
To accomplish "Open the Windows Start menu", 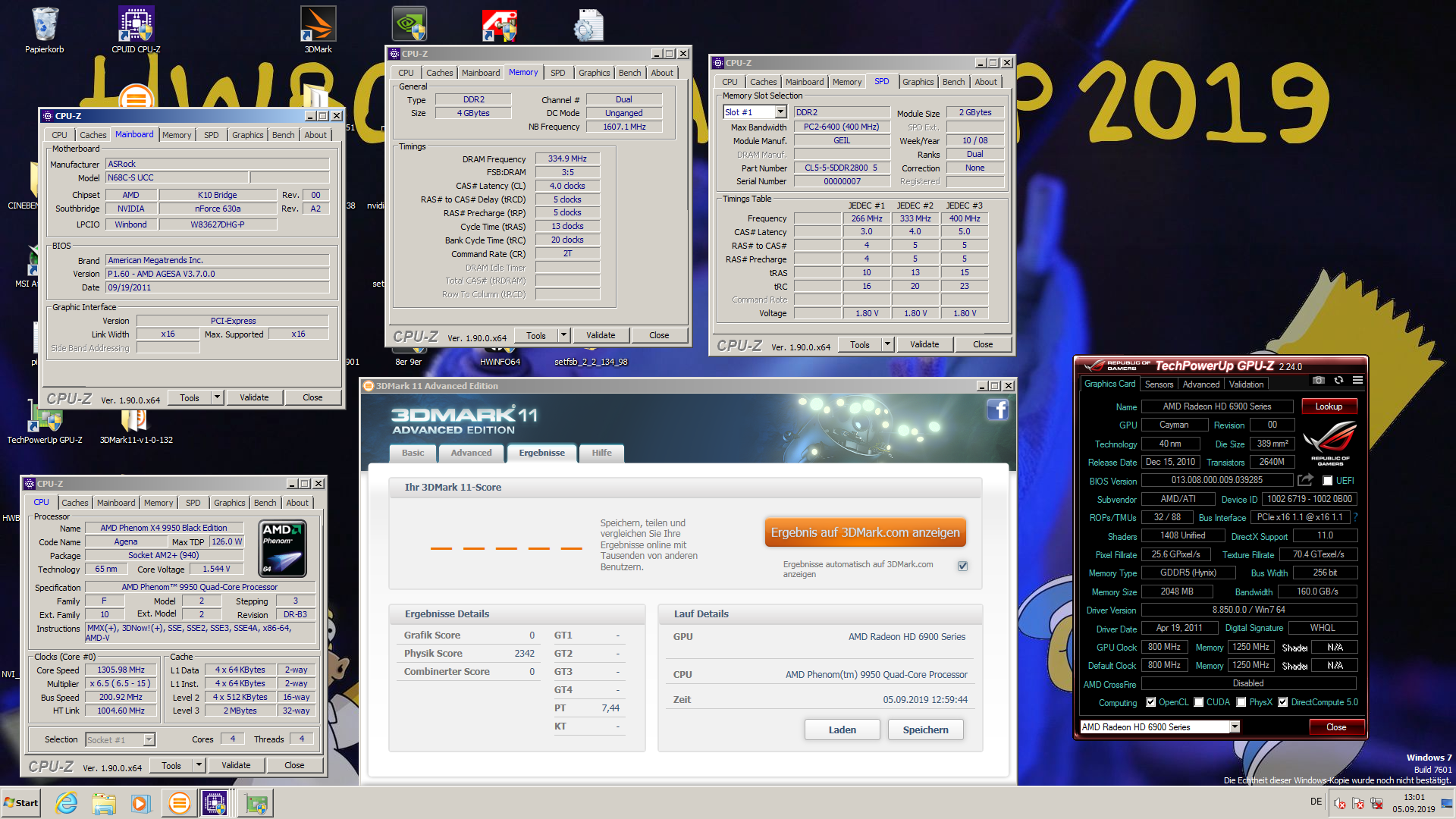I will [x=21, y=803].
